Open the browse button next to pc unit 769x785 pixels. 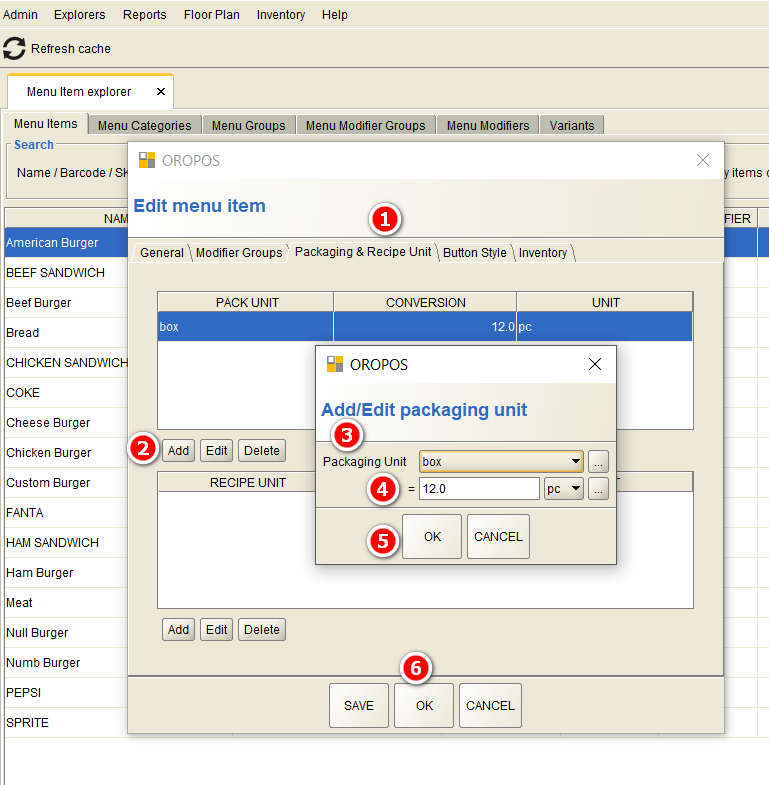click(598, 489)
